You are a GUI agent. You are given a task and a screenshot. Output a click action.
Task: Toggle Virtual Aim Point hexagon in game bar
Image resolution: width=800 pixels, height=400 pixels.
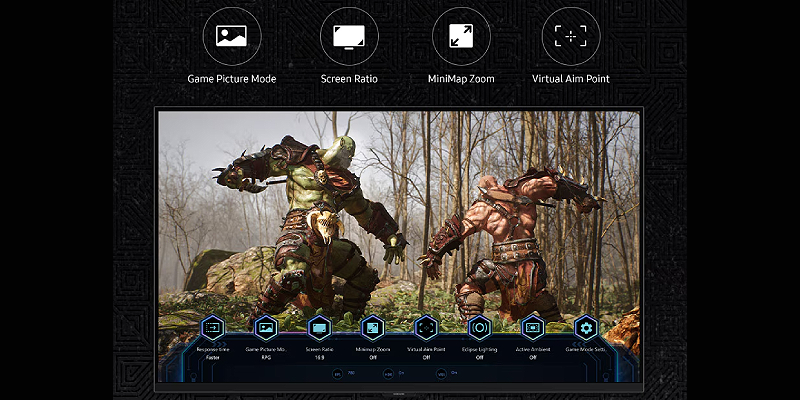pyautogui.click(x=426, y=327)
